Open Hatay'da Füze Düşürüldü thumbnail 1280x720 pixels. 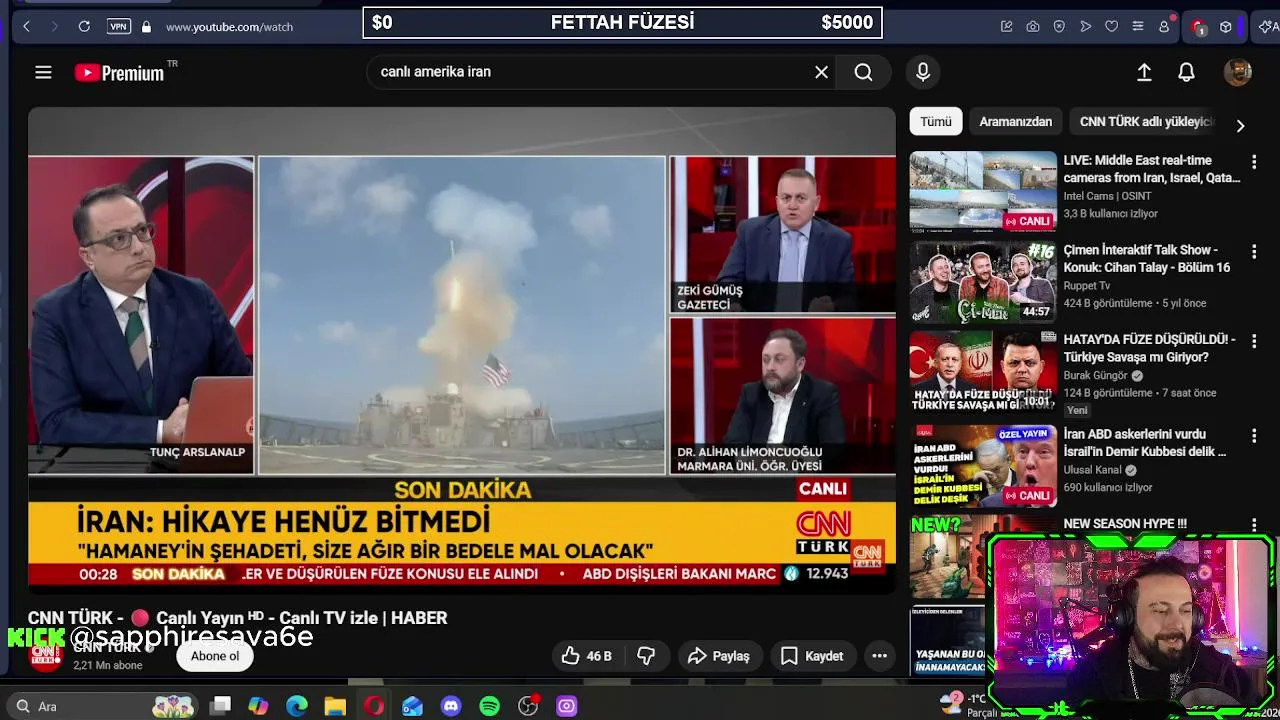[983, 372]
